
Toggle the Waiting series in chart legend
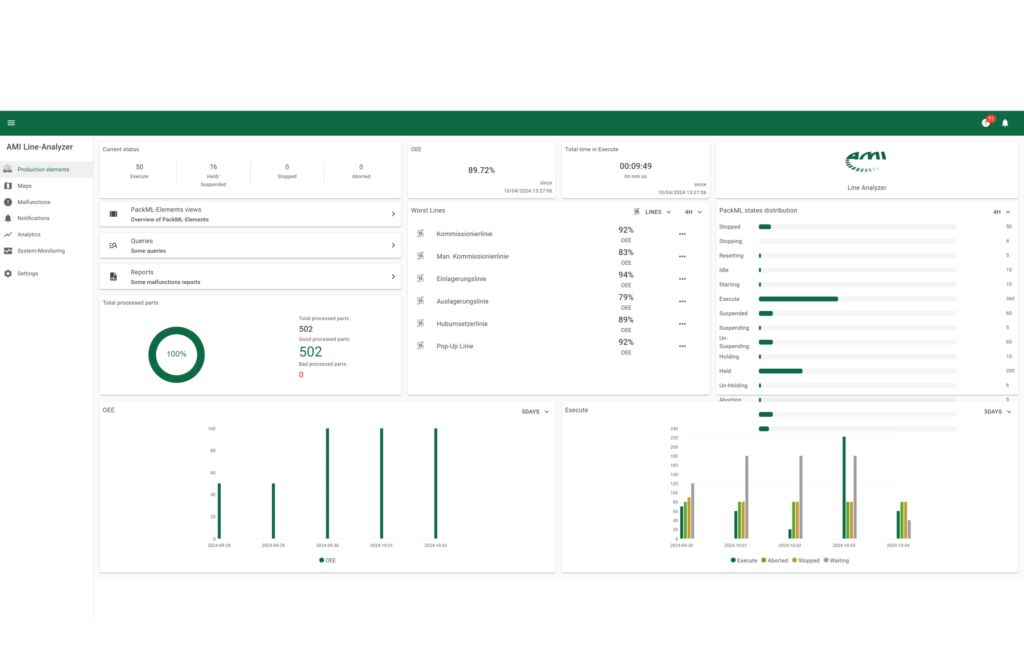coord(838,560)
